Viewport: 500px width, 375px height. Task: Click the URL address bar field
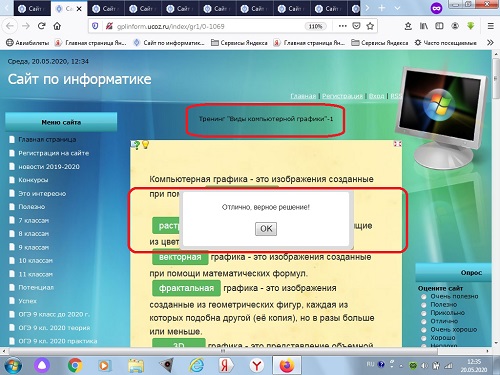pyautogui.click(x=209, y=26)
